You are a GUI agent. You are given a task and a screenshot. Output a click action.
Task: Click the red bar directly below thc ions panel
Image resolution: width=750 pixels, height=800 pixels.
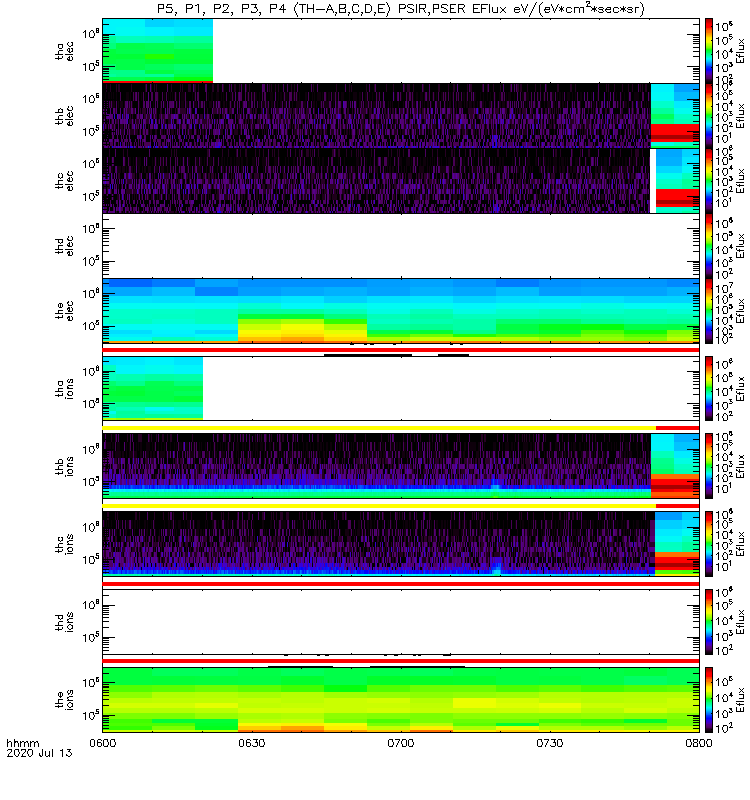click(401, 583)
